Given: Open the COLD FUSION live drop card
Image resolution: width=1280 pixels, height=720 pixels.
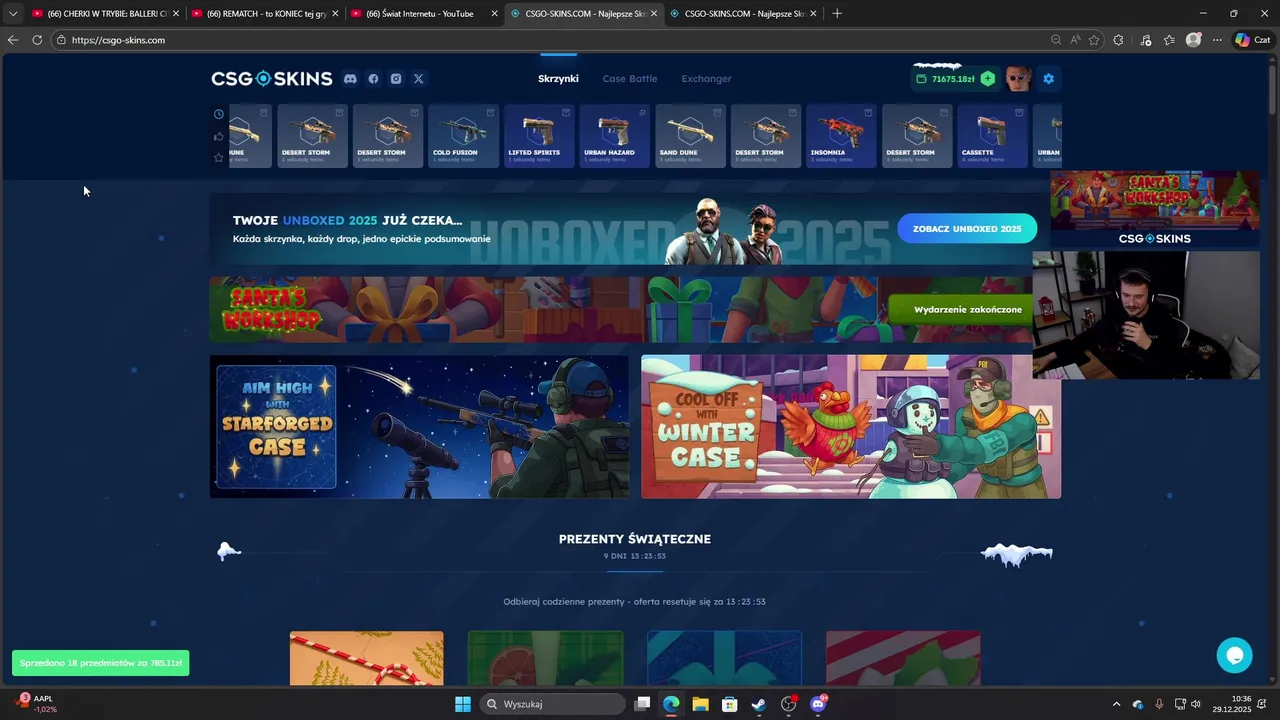Looking at the screenshot, I should (463, 136).
